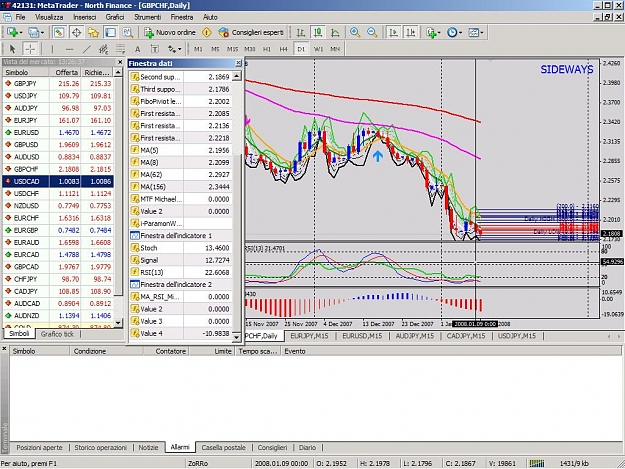This screenshot has height=469, width=625.
Task: Sort by the Condizione column header
Action: pos(106,351)
